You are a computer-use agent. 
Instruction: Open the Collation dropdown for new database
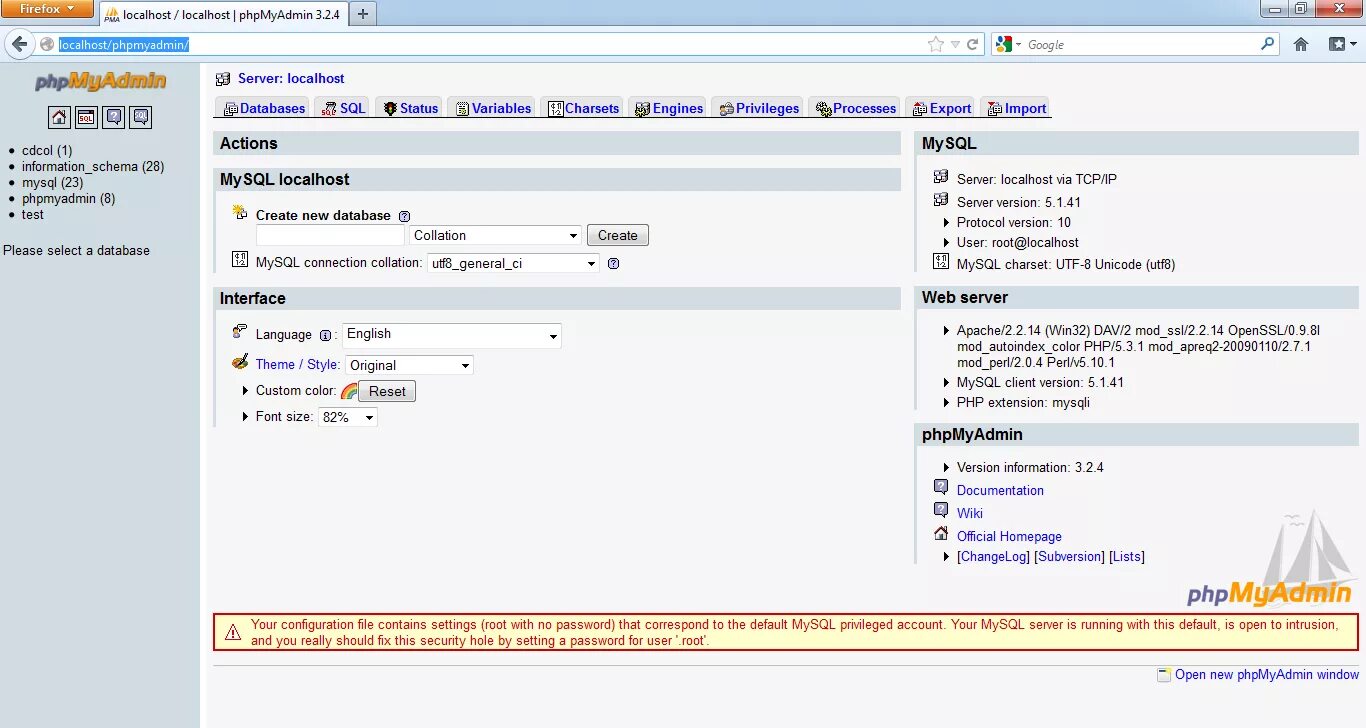496,236
